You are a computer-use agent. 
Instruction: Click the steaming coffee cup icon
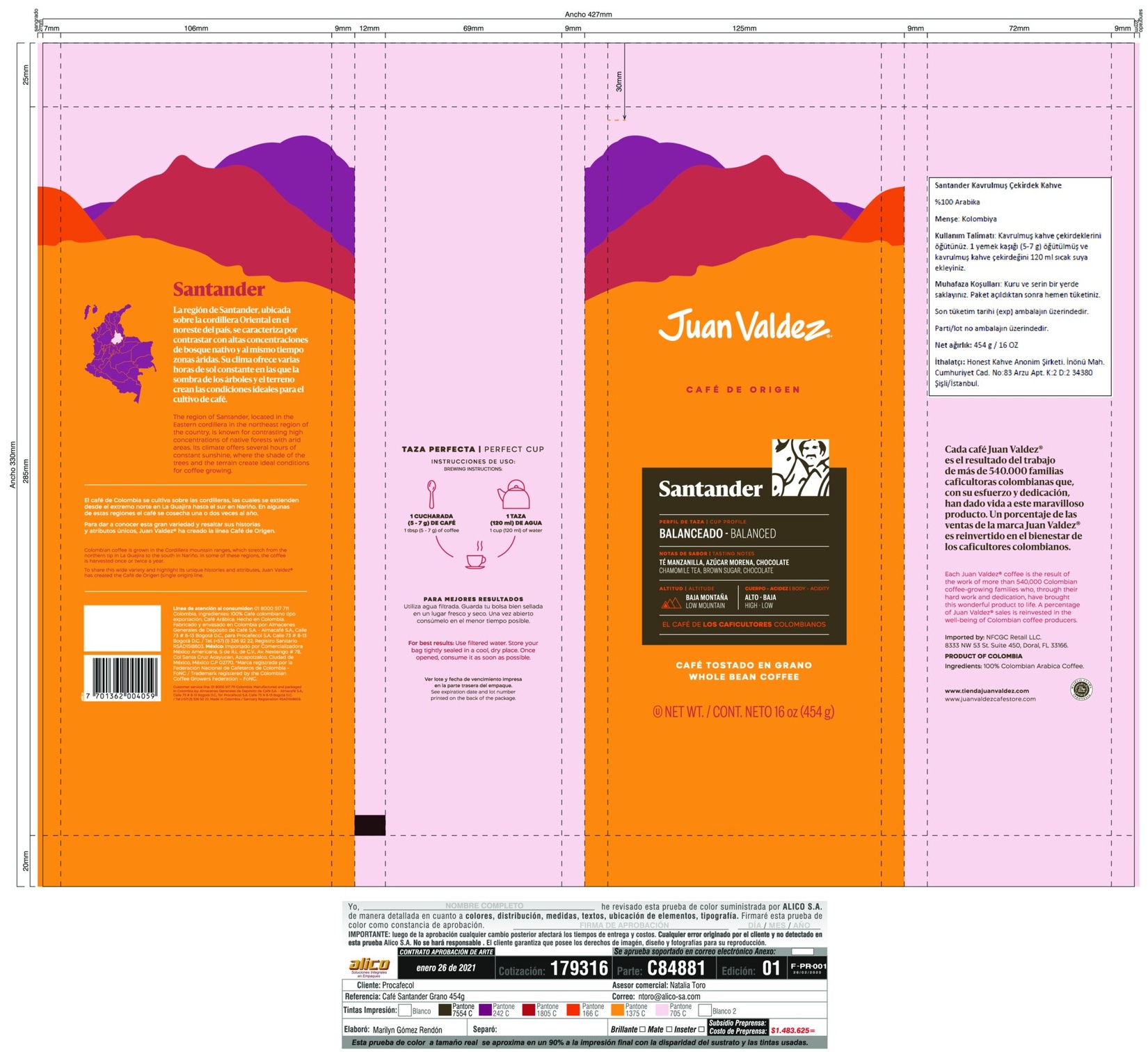(x=476, y=555)
